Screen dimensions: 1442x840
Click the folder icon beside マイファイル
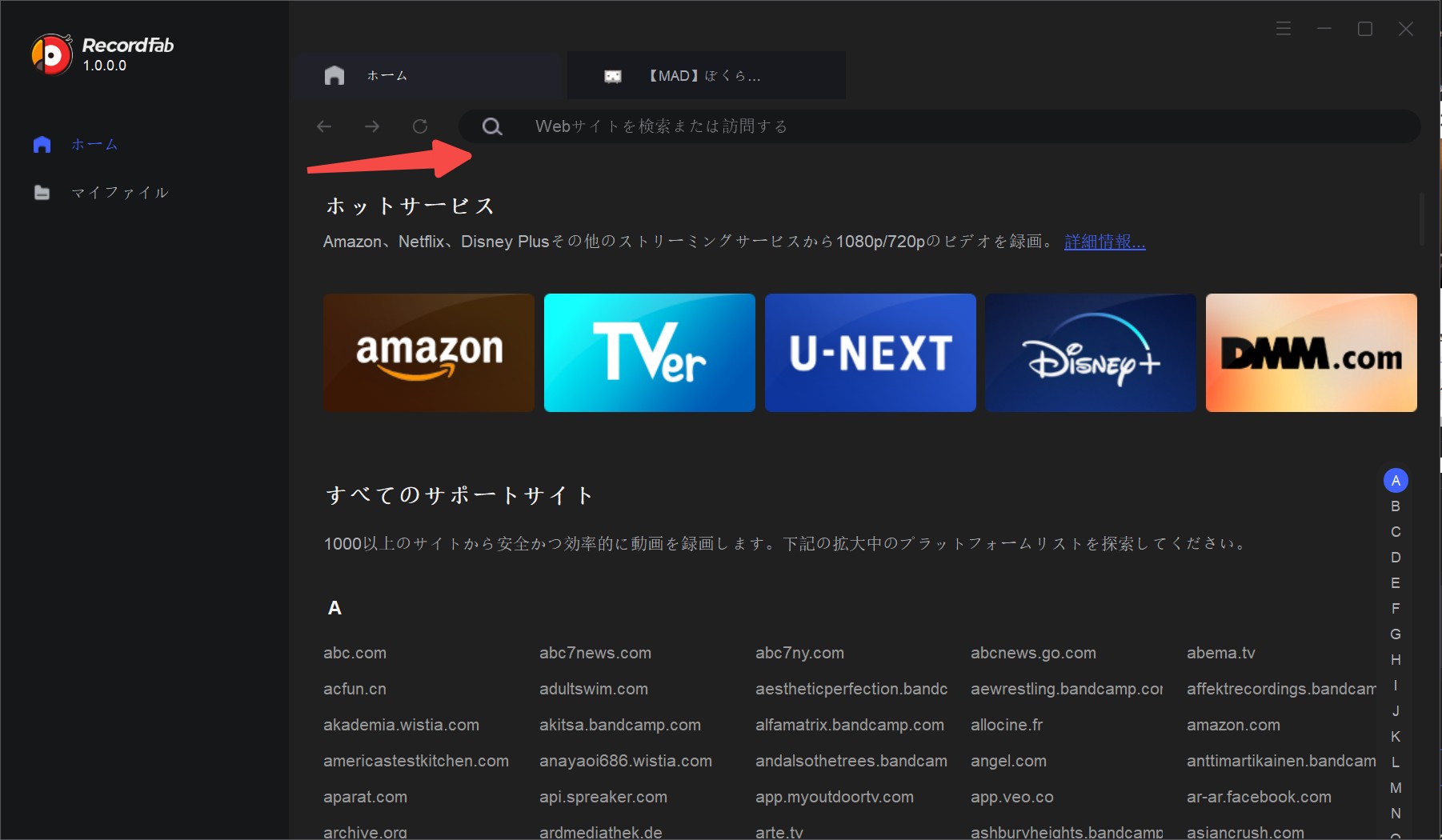(x=42, y=193)
